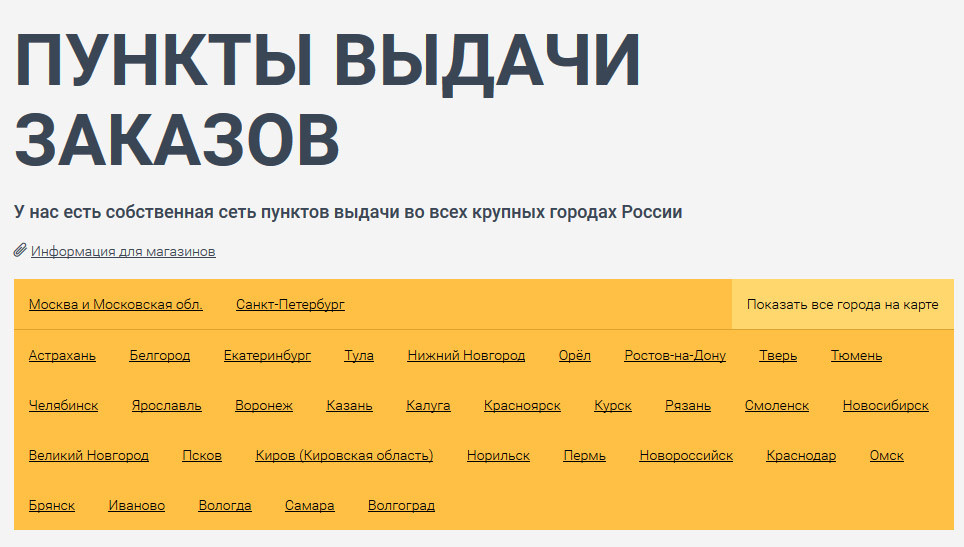Choose Киров (Кировская область) link
The width and height of the screenshot is (964, 547).
344,456
